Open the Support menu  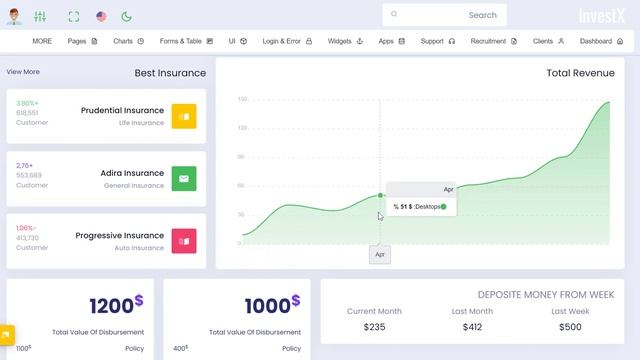pyautogui.click(x=438, y=41)
